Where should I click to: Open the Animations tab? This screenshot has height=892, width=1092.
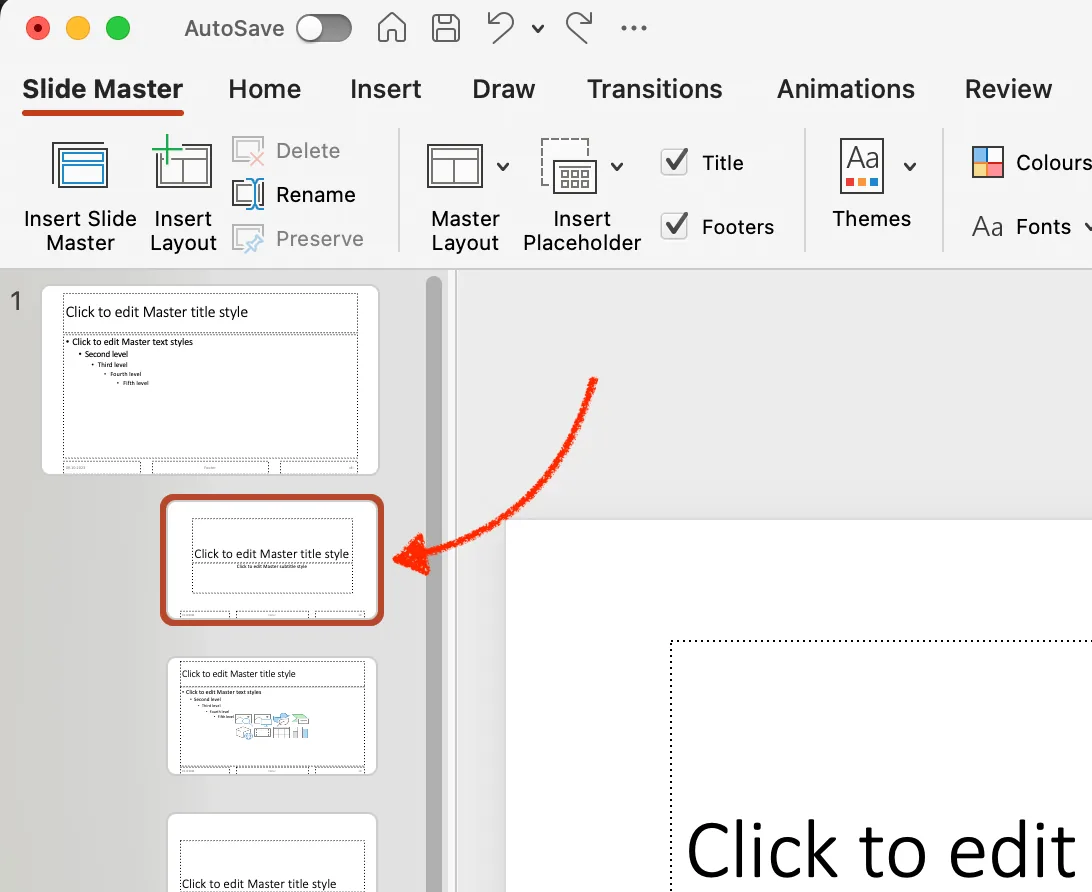click(845, 89)
